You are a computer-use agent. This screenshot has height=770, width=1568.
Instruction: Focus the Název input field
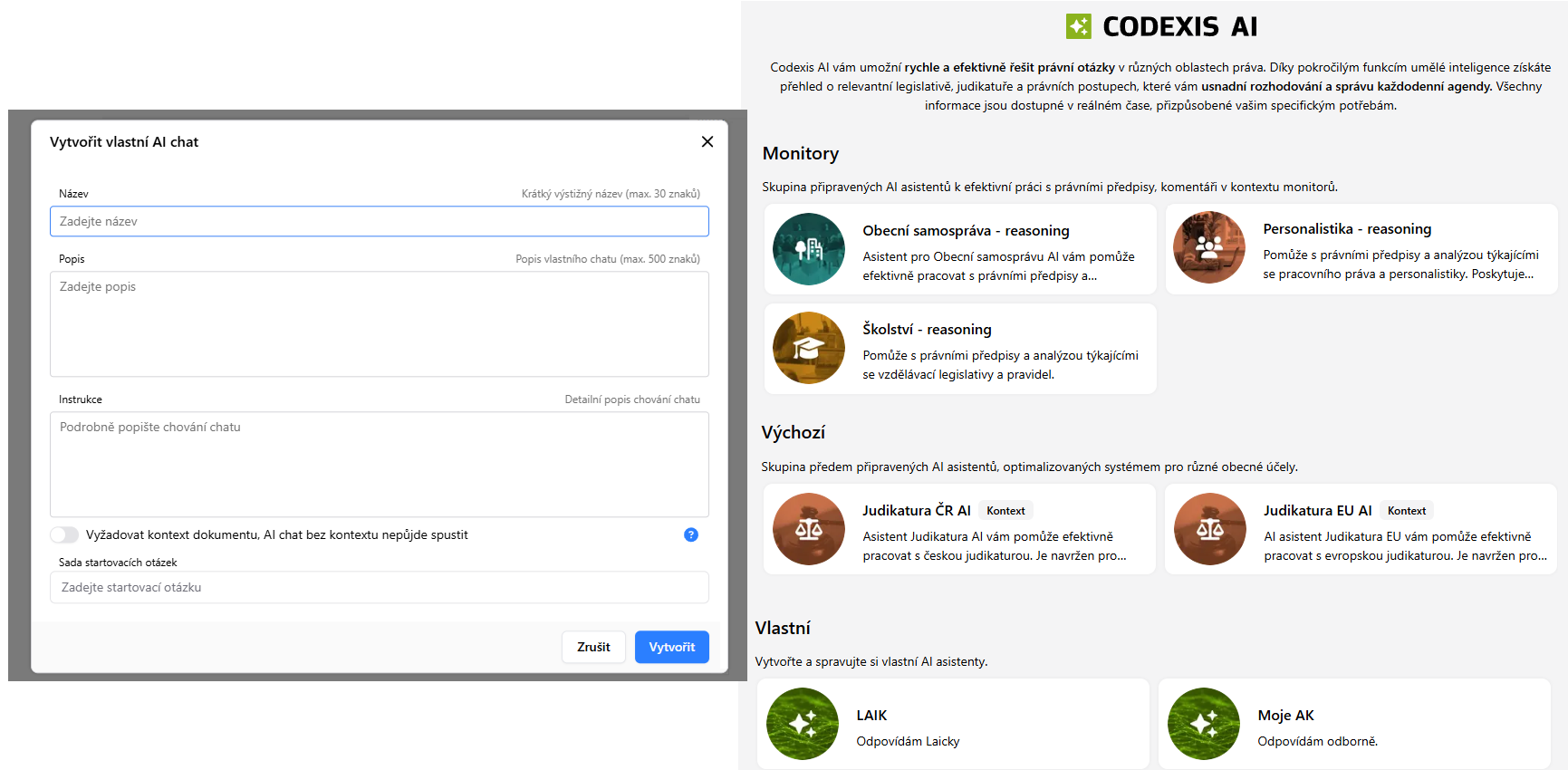coord(379,221)
